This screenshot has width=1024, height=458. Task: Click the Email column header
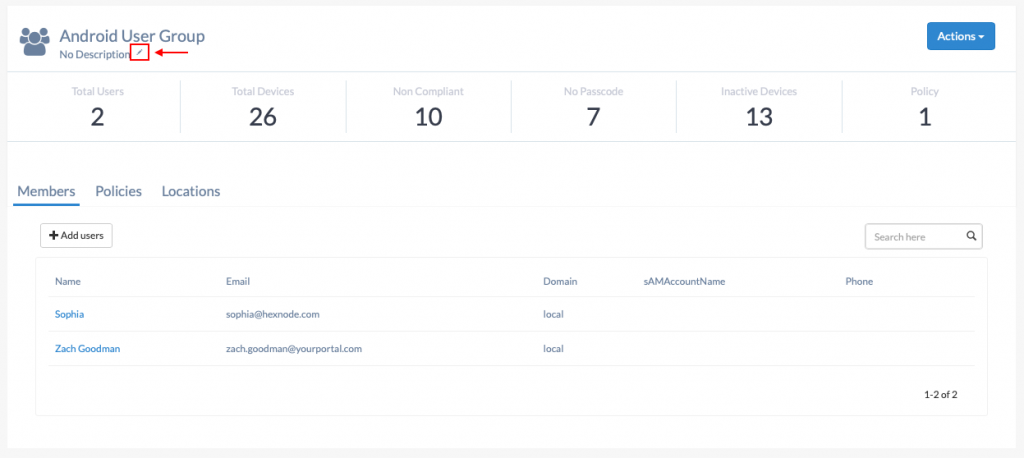click(x=238, y=282)
